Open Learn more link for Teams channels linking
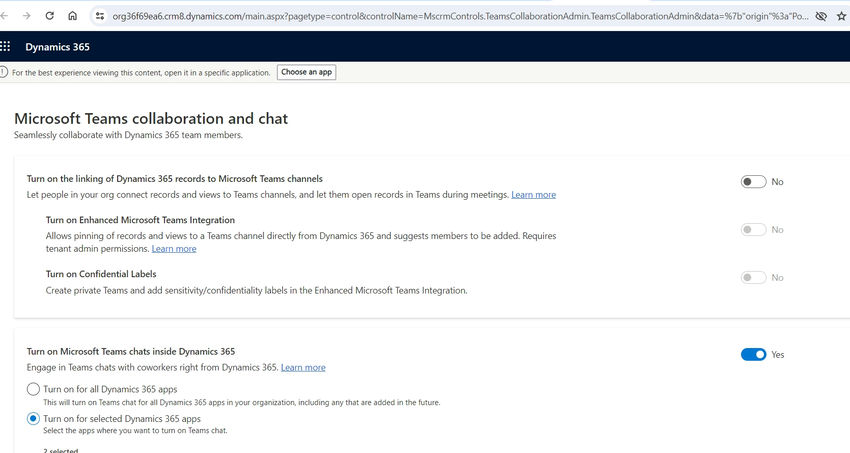 [x=533, y=194]
